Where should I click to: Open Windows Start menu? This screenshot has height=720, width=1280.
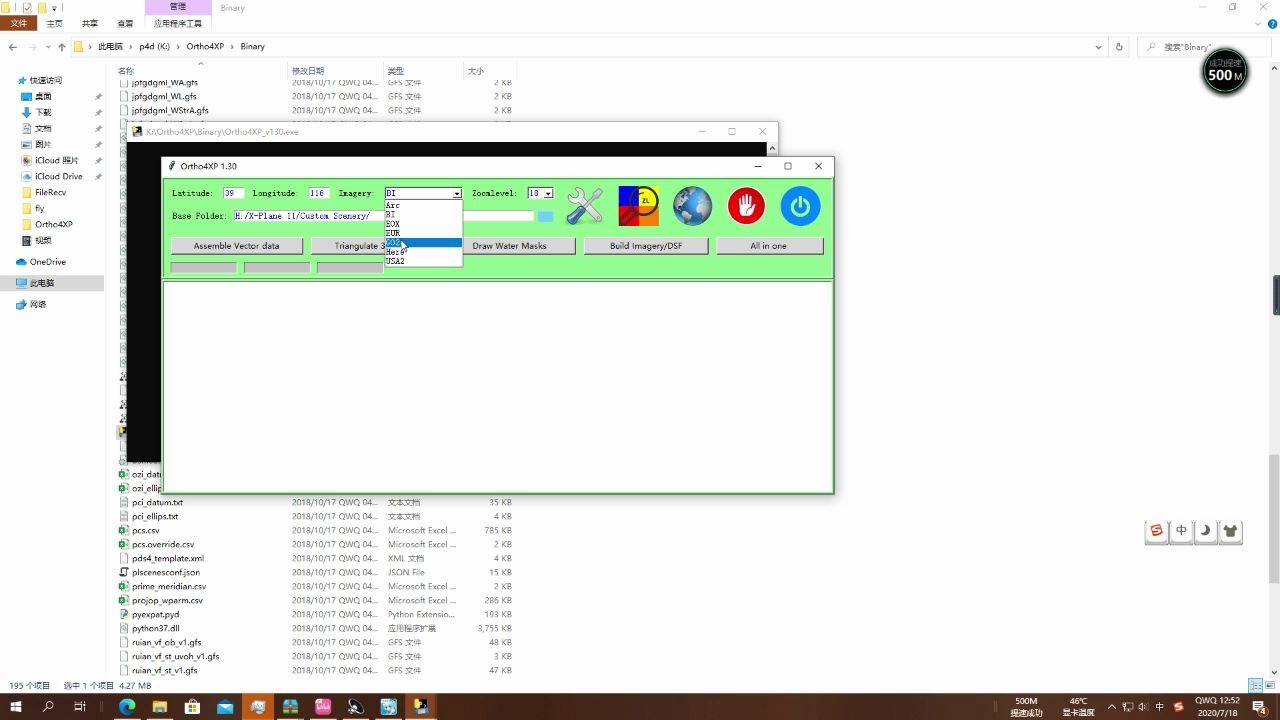tap(16, 706)
